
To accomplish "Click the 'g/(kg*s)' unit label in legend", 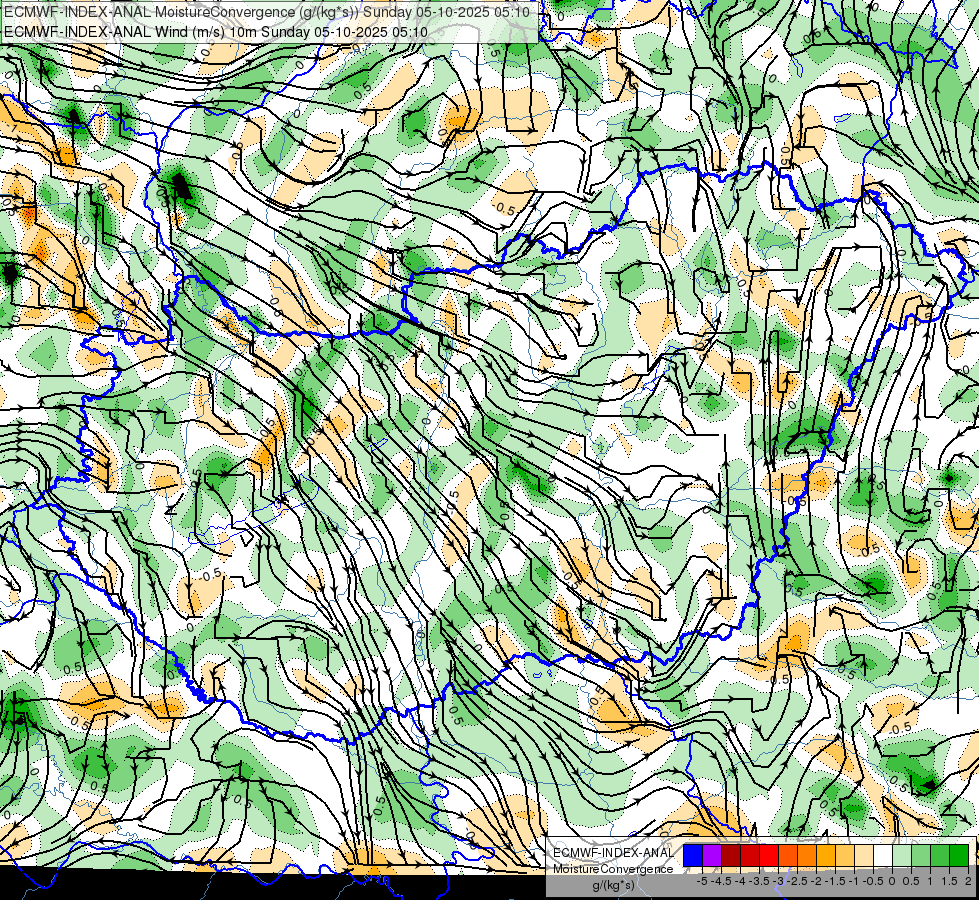I will click(613, 885).
